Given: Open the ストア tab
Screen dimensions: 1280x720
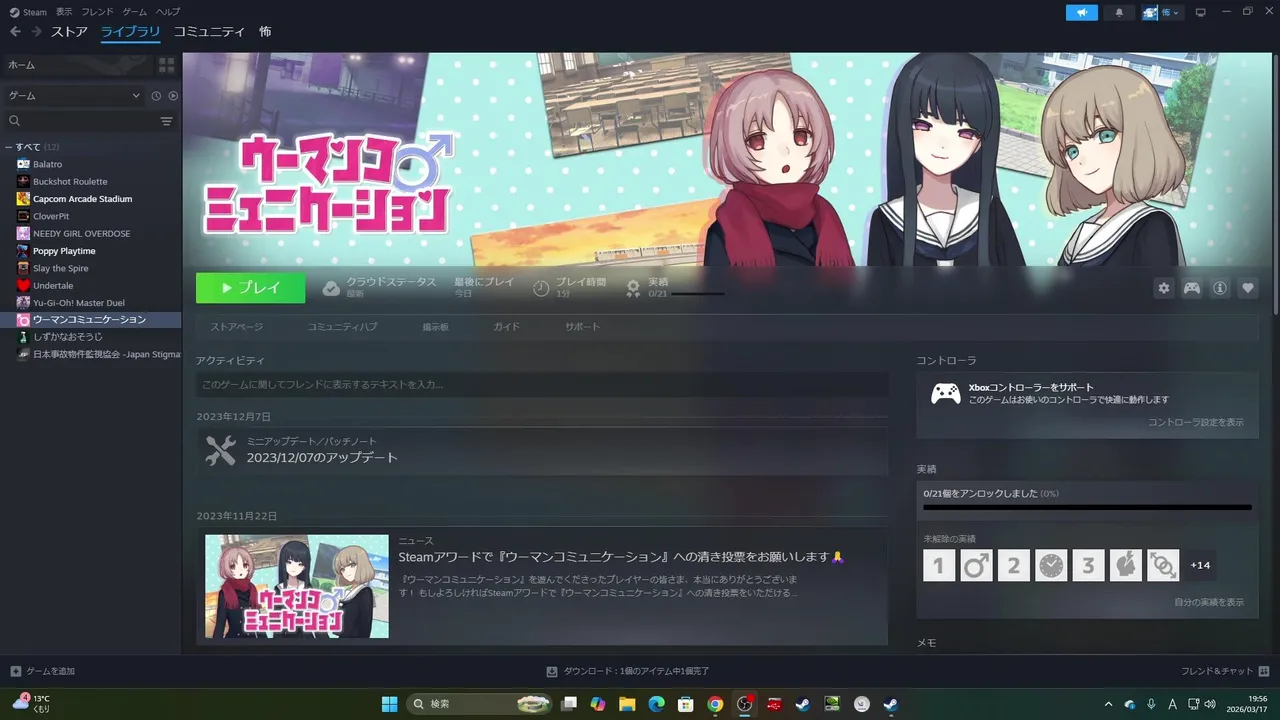Looking at the screenshot, I should pos(70,32).
